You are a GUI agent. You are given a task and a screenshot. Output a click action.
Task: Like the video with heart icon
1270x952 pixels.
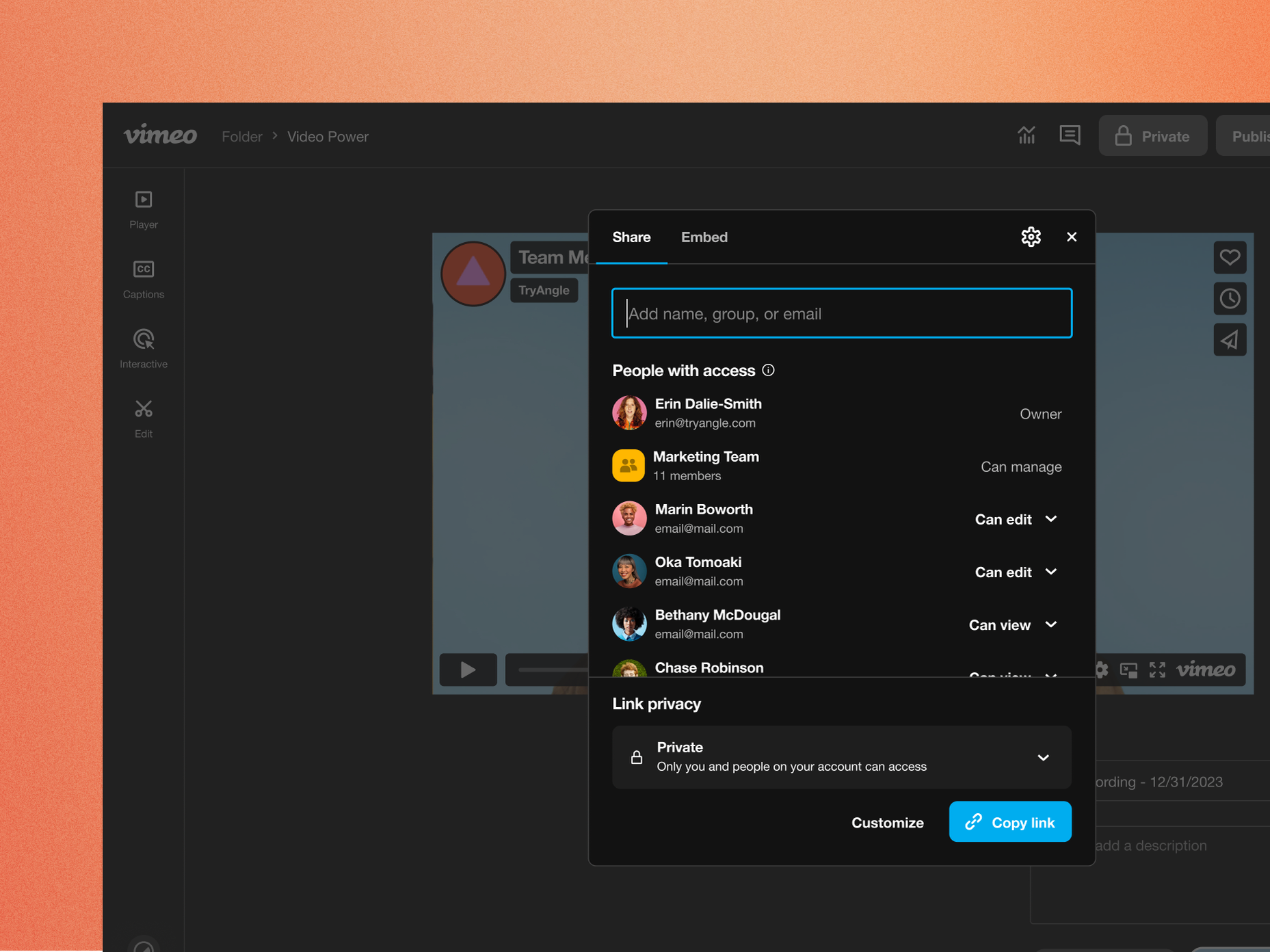(x=1230, y=257)
